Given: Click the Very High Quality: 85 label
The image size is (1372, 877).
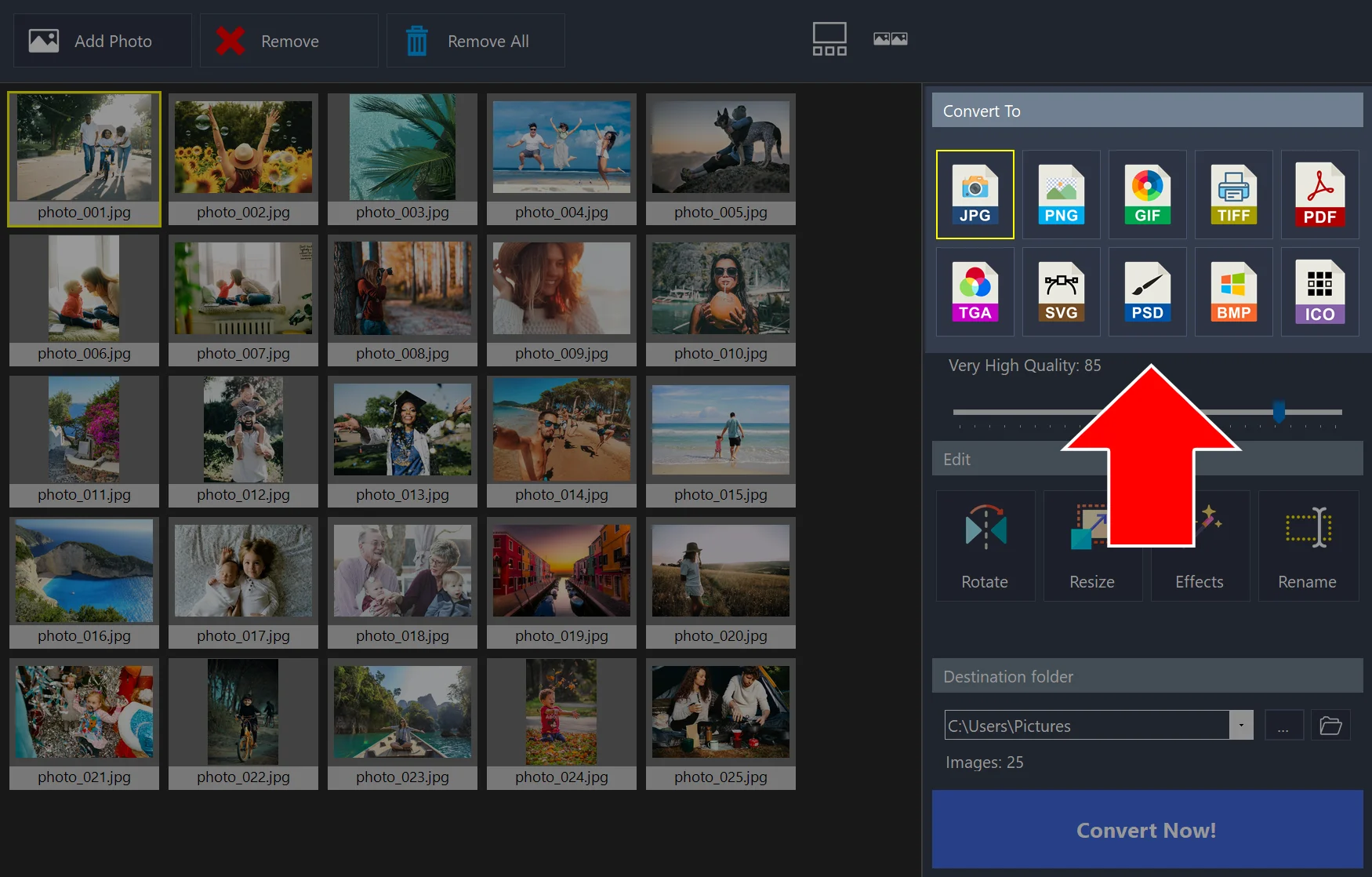Looking at the screenshot, I should click(1025, 366).
